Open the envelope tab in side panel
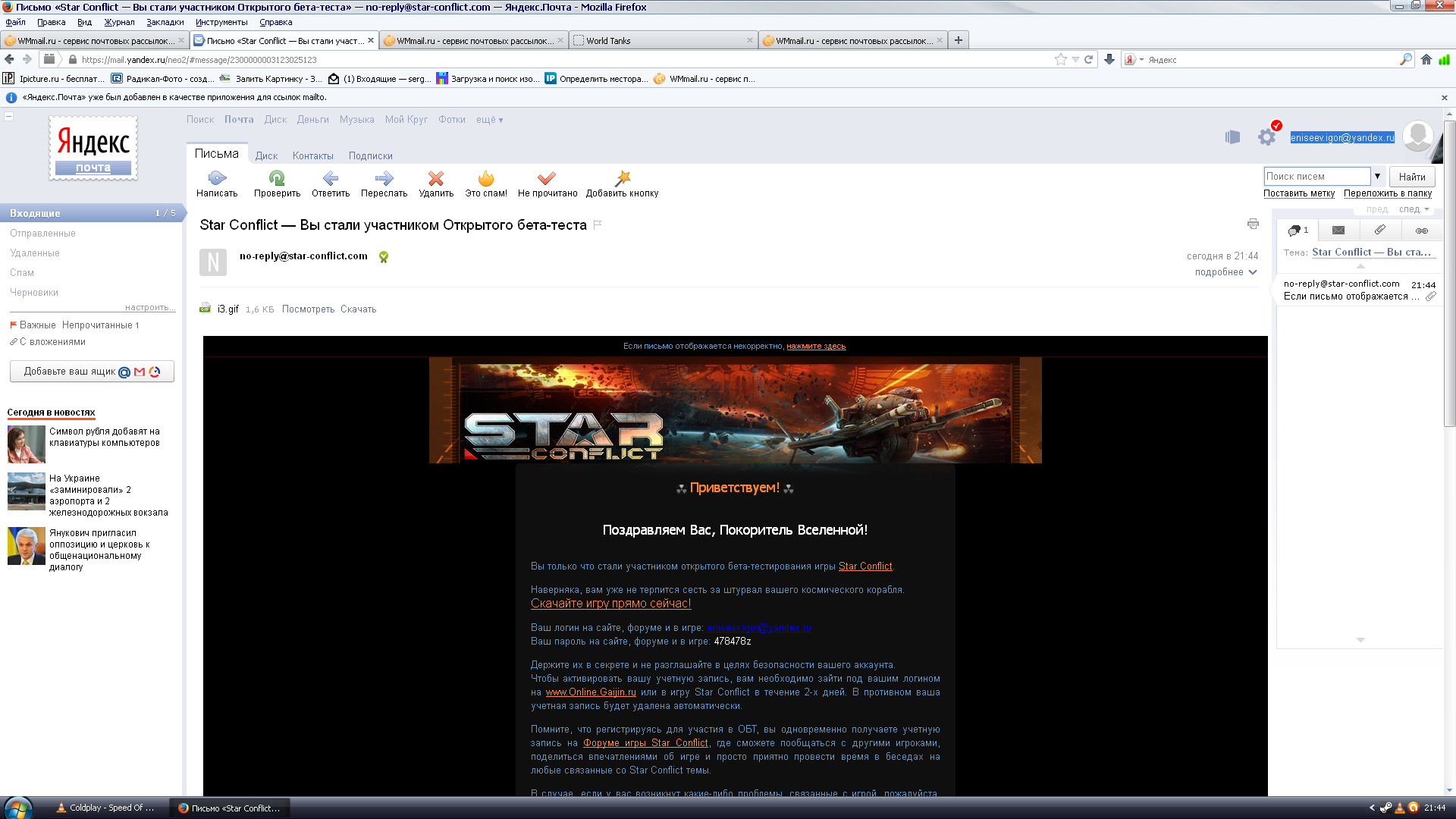 pos(1338,230)
